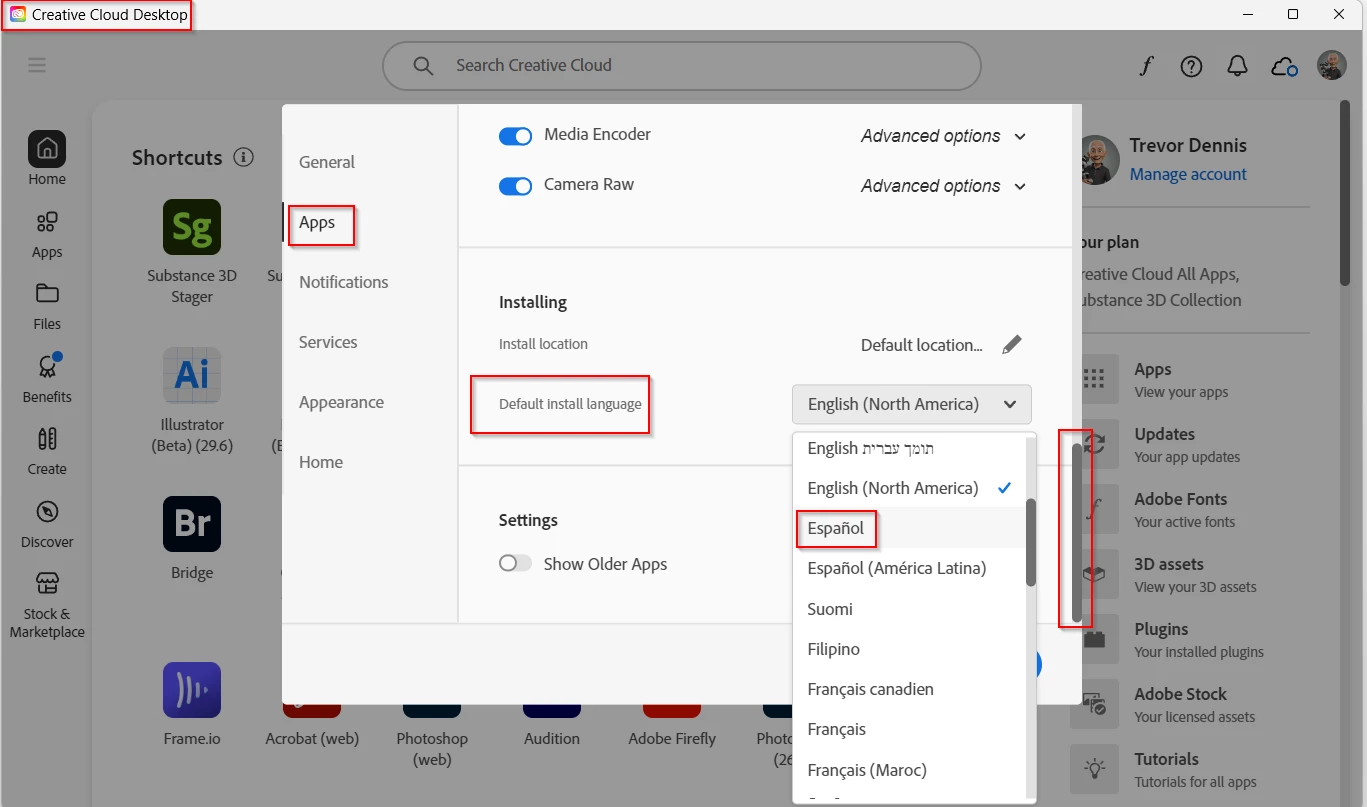Image resolution: width=1367 pixels, height=807 pixels.
Task: Open the profile avatar in header
Action: [x=1332, y=66]
